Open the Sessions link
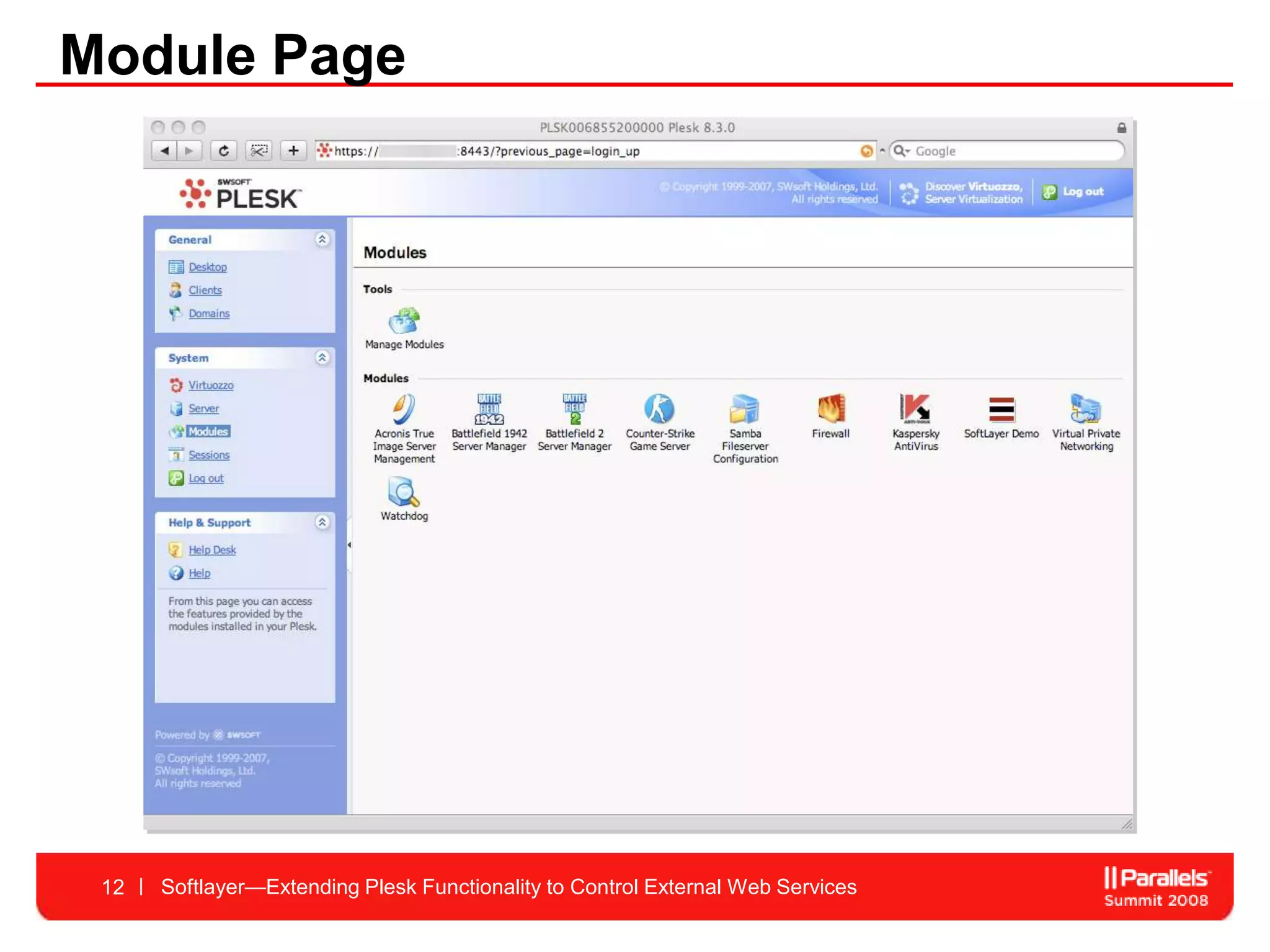Image resolution: width=1270 pixels, height=952 pixels. point(209,455)
